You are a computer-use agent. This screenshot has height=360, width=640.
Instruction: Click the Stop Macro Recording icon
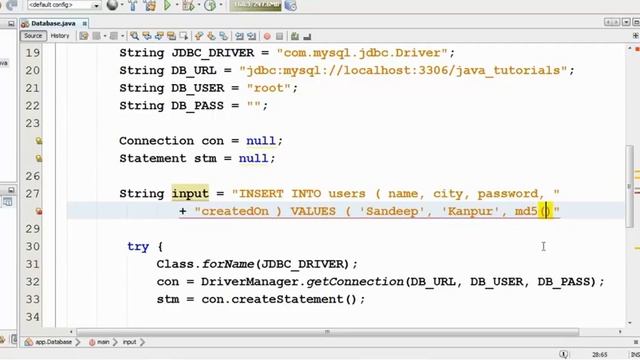point(280,36)
